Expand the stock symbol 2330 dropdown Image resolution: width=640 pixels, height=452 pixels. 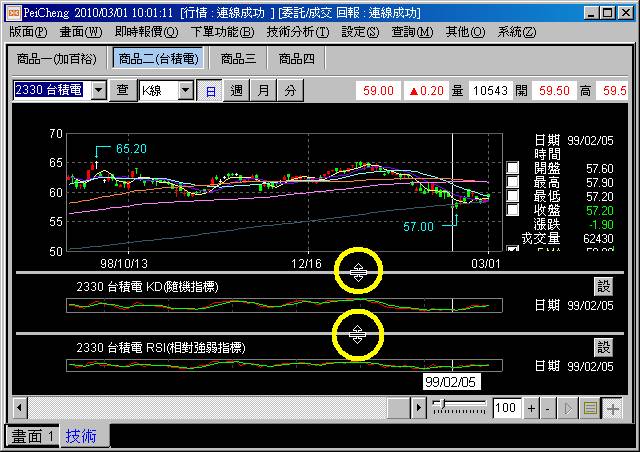(x=98, y=90)
